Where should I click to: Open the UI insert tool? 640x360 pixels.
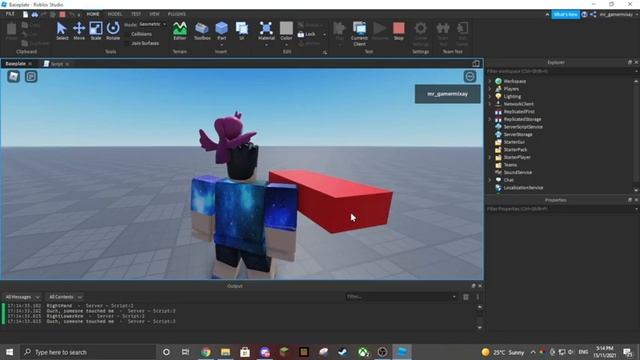click(x=242, y=31)
